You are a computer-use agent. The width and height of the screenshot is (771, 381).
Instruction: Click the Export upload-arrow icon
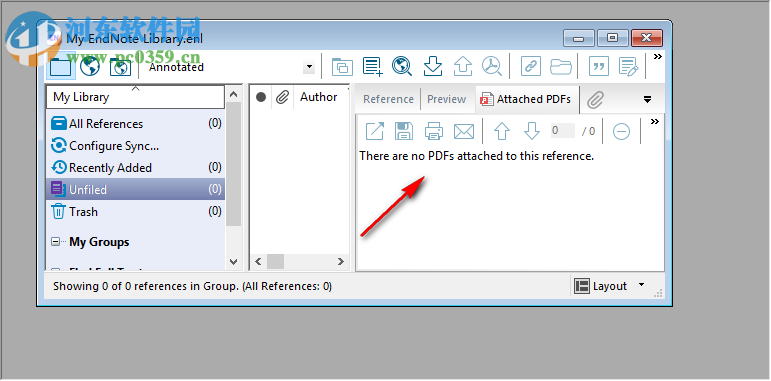pyautogui.click(x=462, y=66)
